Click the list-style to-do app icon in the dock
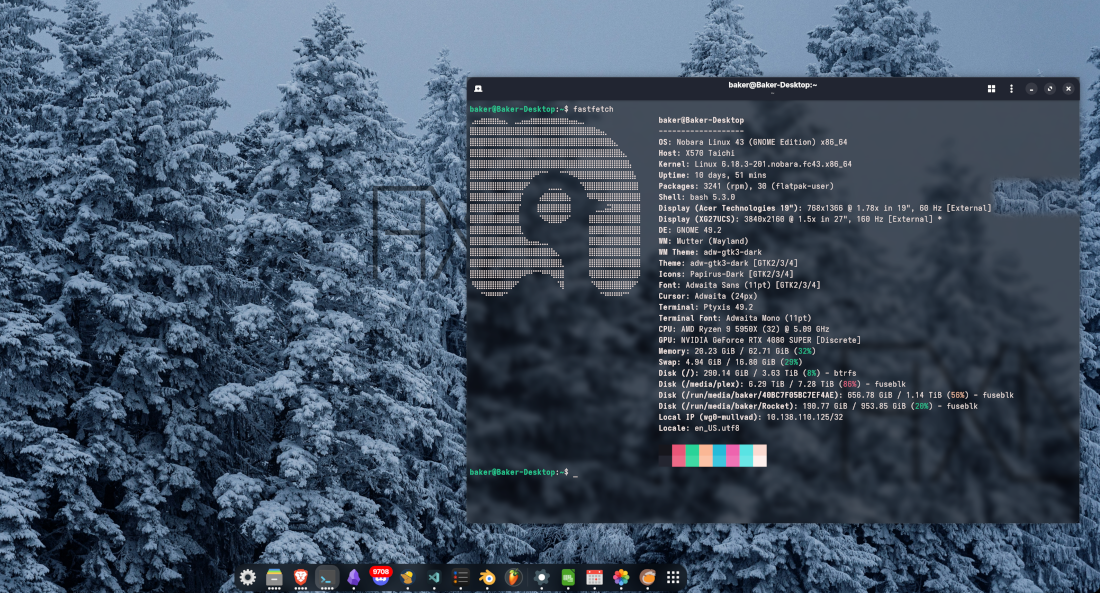The height and width of the screenshot is (593, 1100). pos(460,577)
